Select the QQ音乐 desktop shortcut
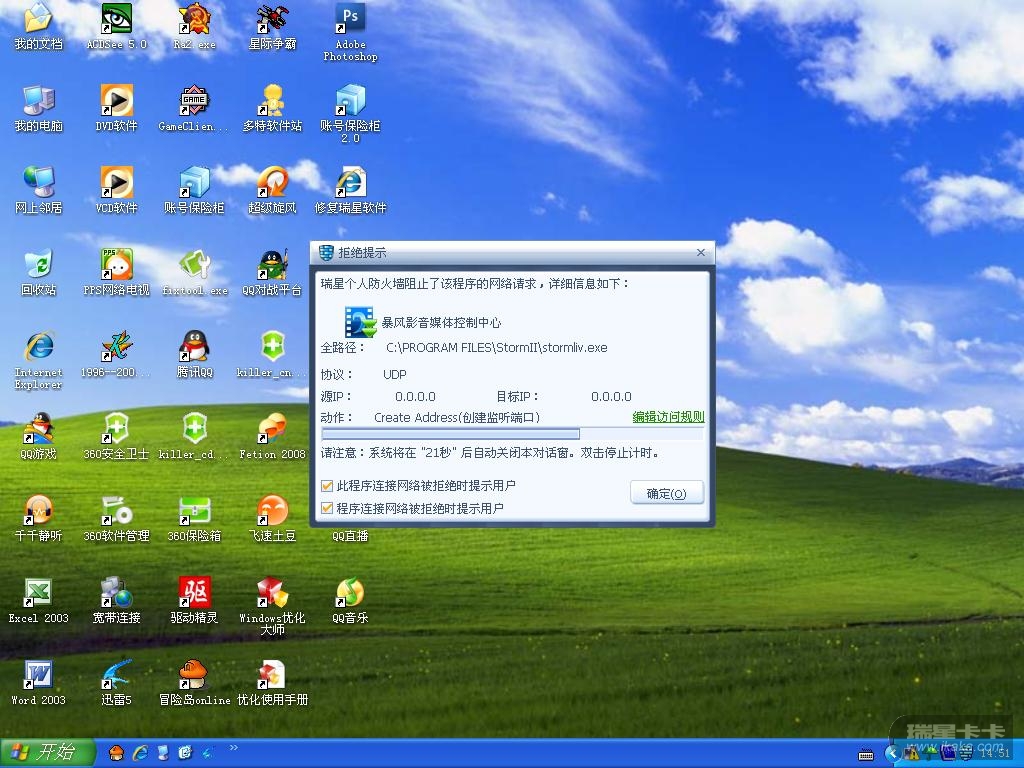Image resolution: width=1024 pixels, height=768 pixels. [350, 601]
